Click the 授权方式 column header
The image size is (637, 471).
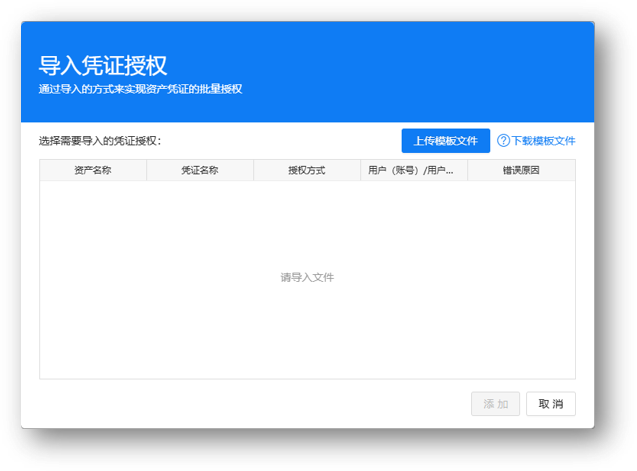pos(307,171)
